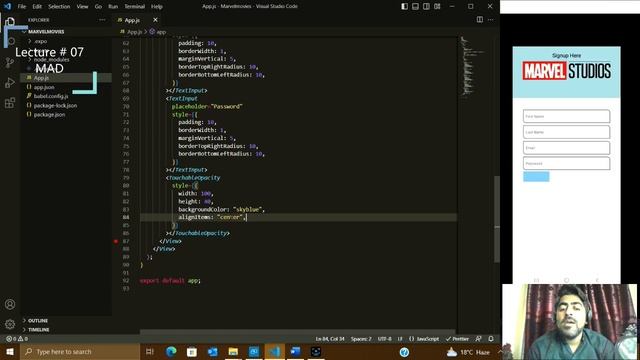Viewport: 640px width, 360px height.
Task: Split the editor to the right
Action: point(480,20)
